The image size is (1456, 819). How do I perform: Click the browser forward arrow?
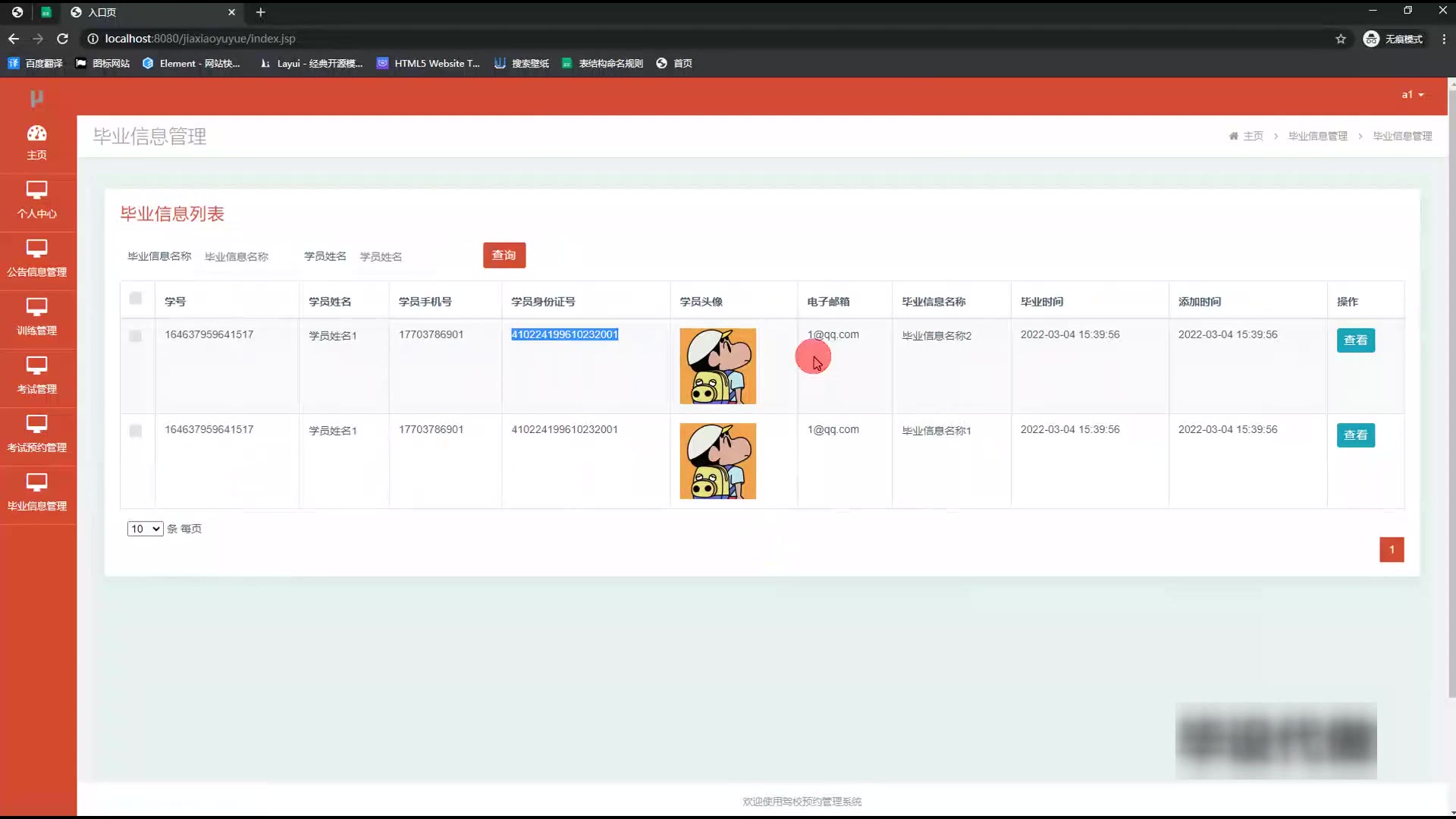[x=38, y=39]
